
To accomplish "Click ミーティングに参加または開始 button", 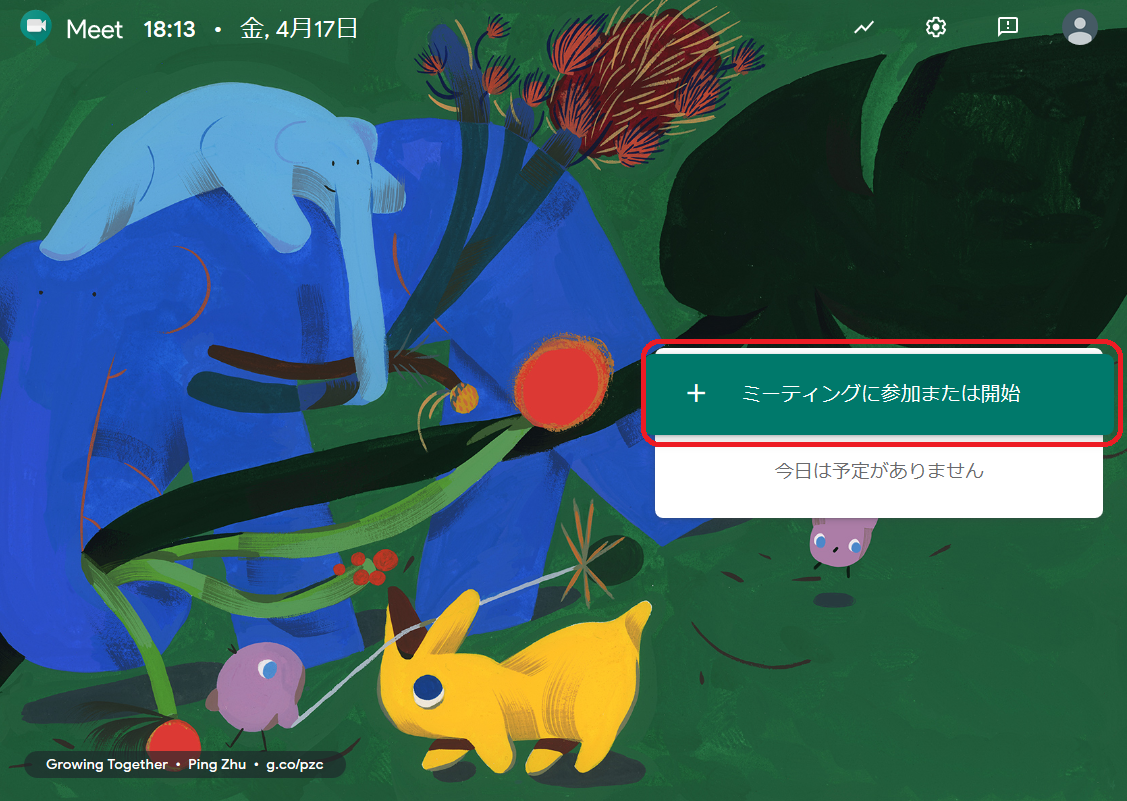I will pyautogui.click(x=878, y=393).
